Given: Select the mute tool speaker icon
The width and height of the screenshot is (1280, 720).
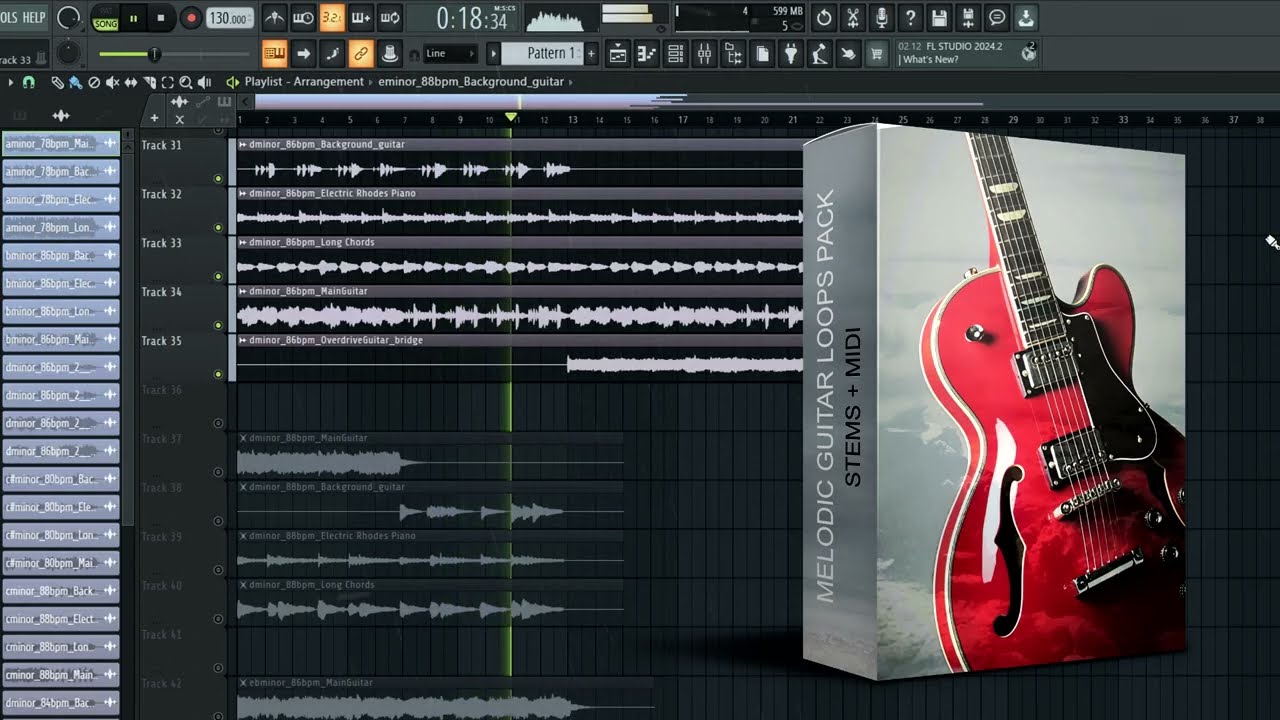Looking at the screenshot, I should [x=112, y=82].
